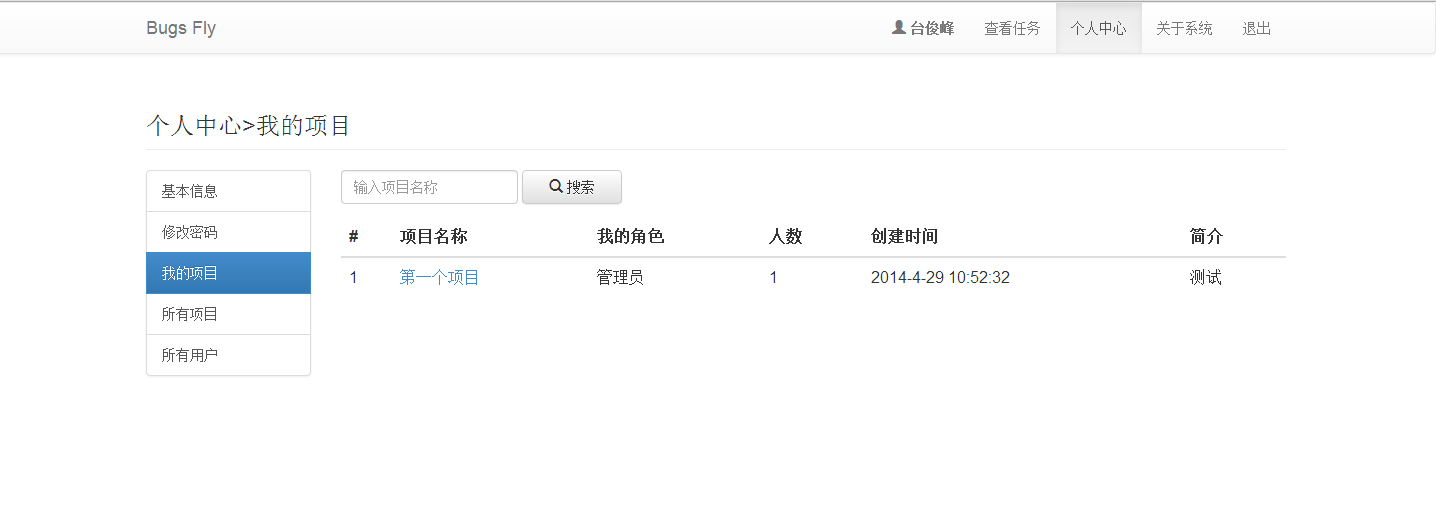Open the 所有用户 sidebar entry

tap(228, 355)
